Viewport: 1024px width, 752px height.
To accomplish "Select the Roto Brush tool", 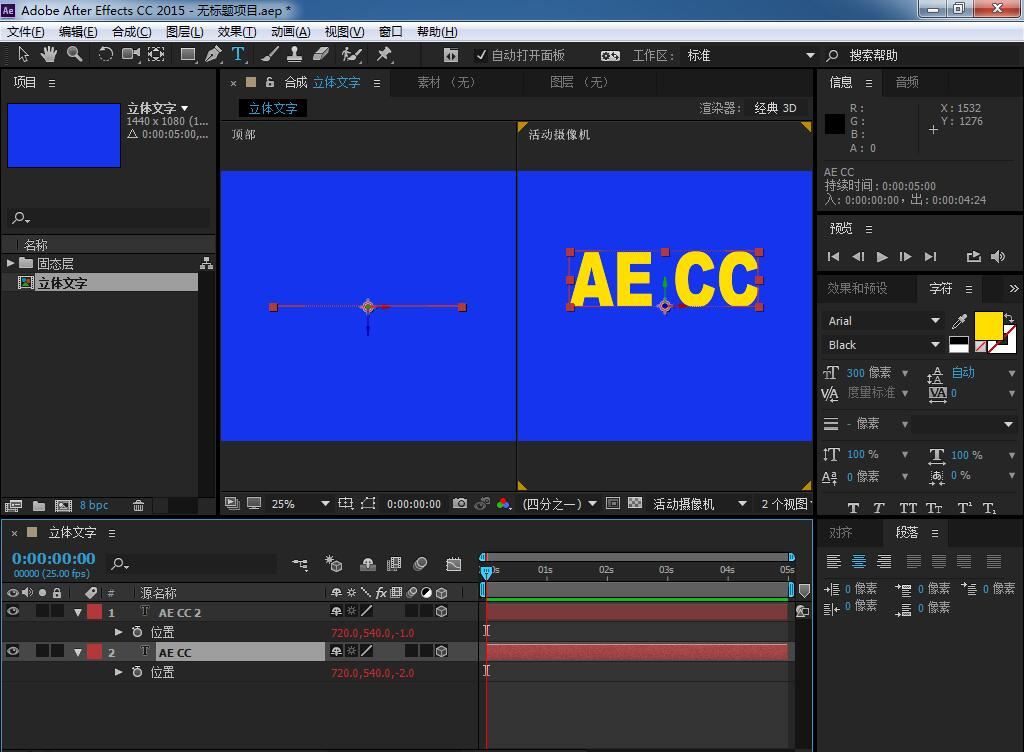I will click(x=352, y=55).
